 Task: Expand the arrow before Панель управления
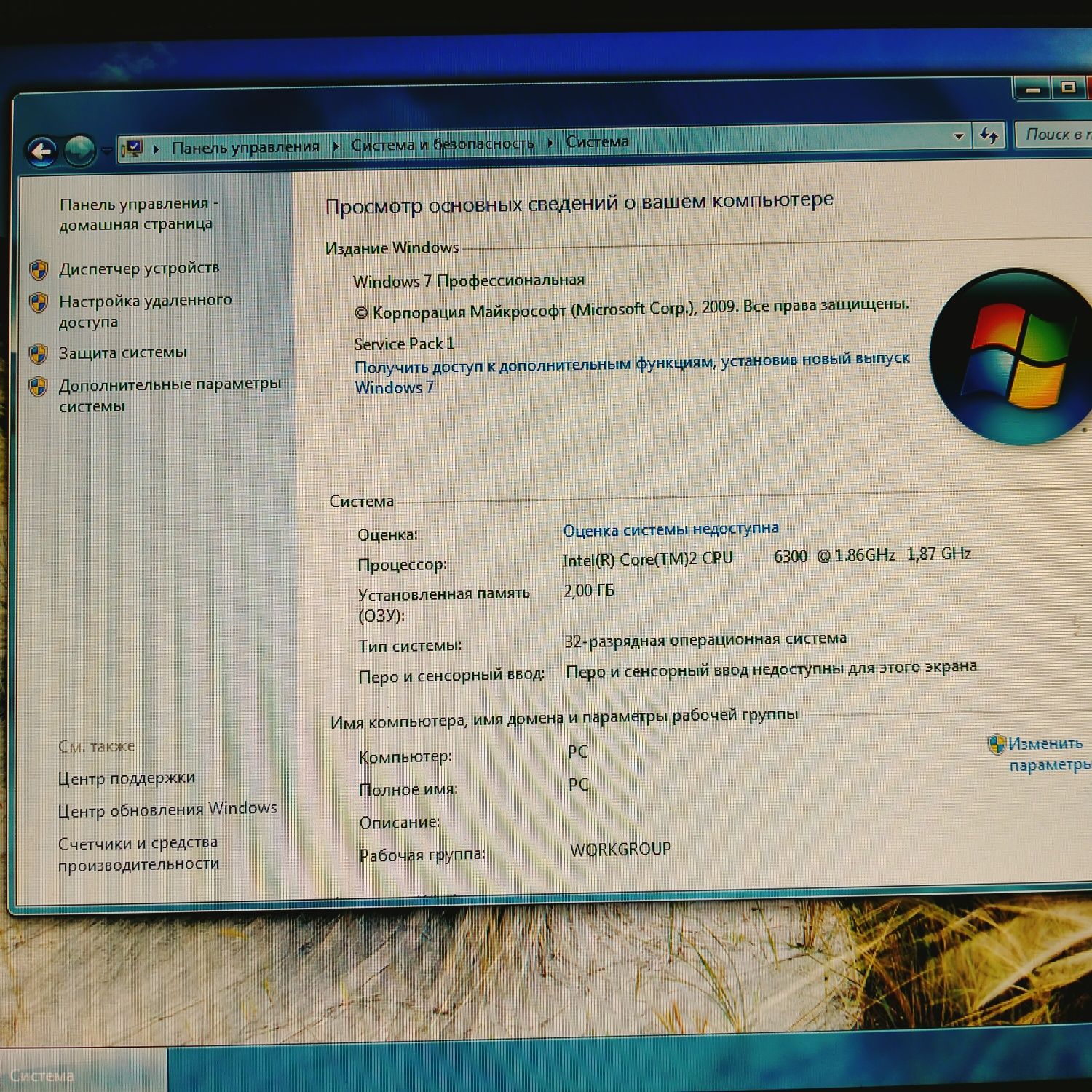tap(156, 149)
